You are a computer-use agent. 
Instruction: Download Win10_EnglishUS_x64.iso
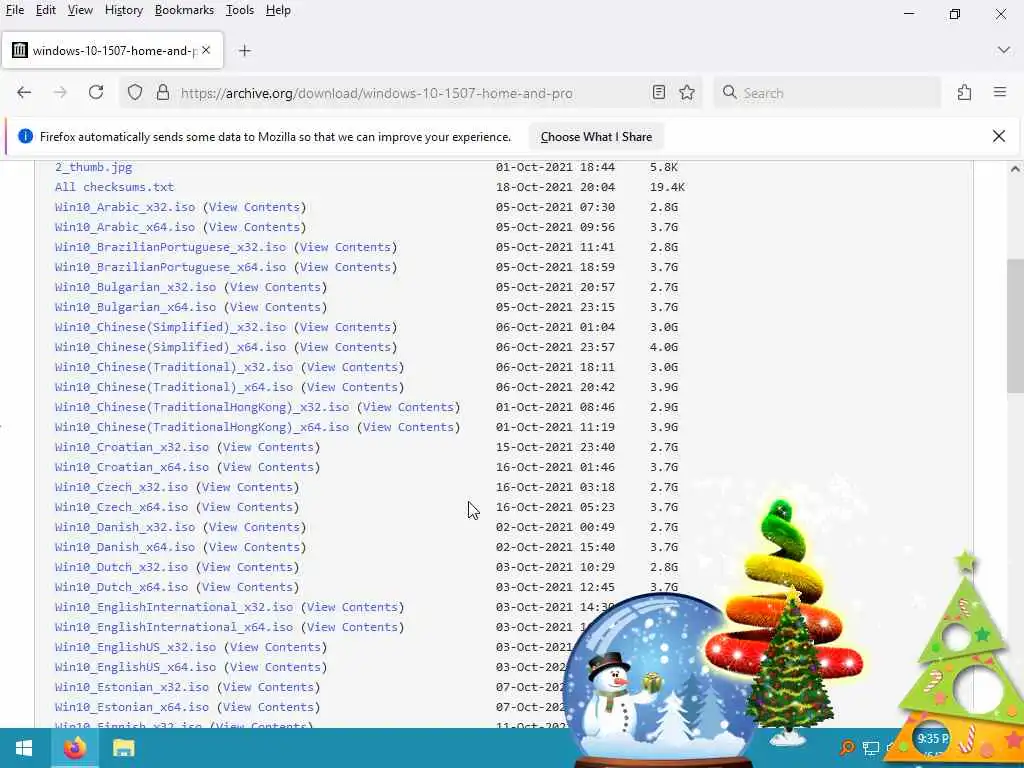[135, 667]
